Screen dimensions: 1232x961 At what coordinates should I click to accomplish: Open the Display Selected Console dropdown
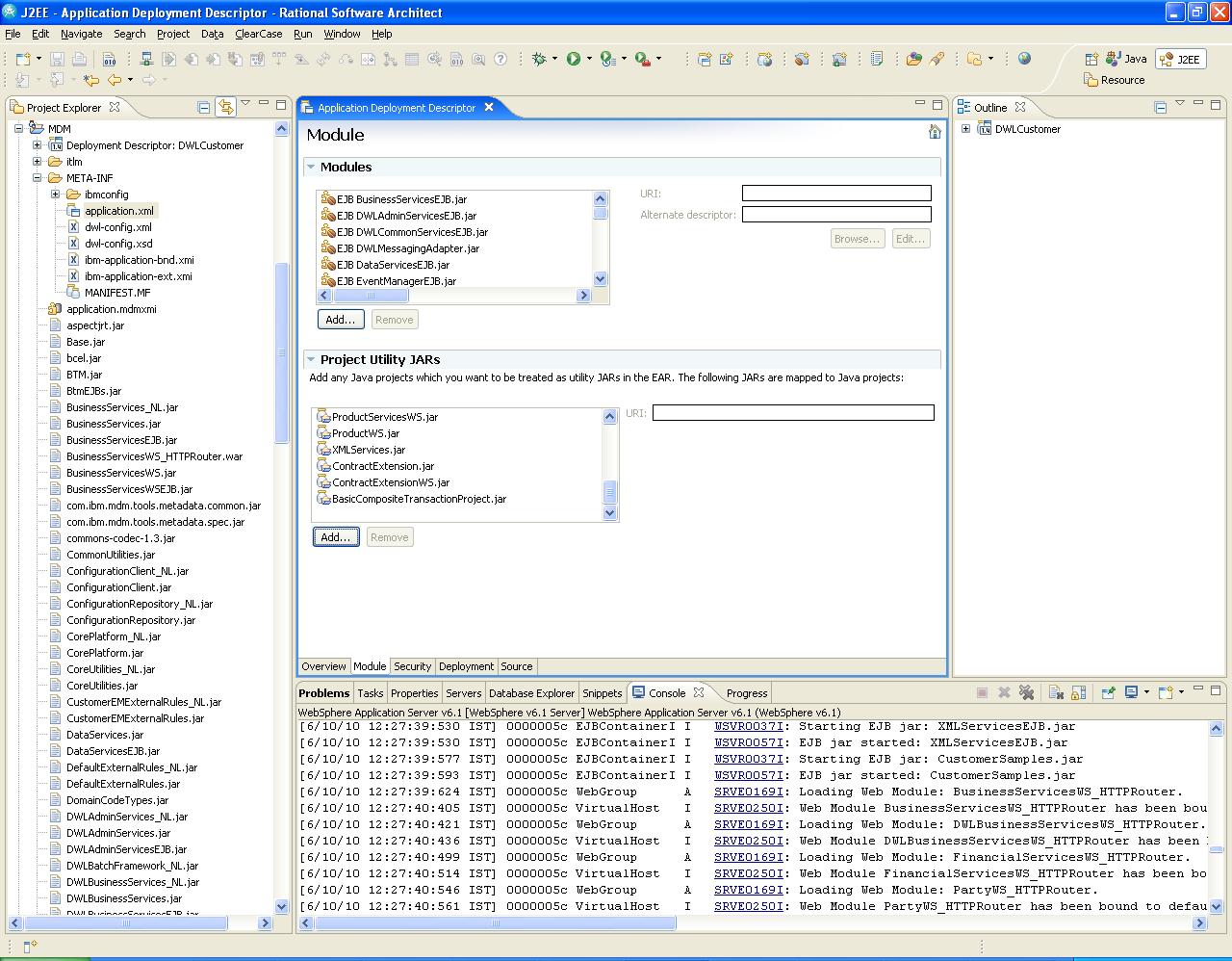(1145, 692)
